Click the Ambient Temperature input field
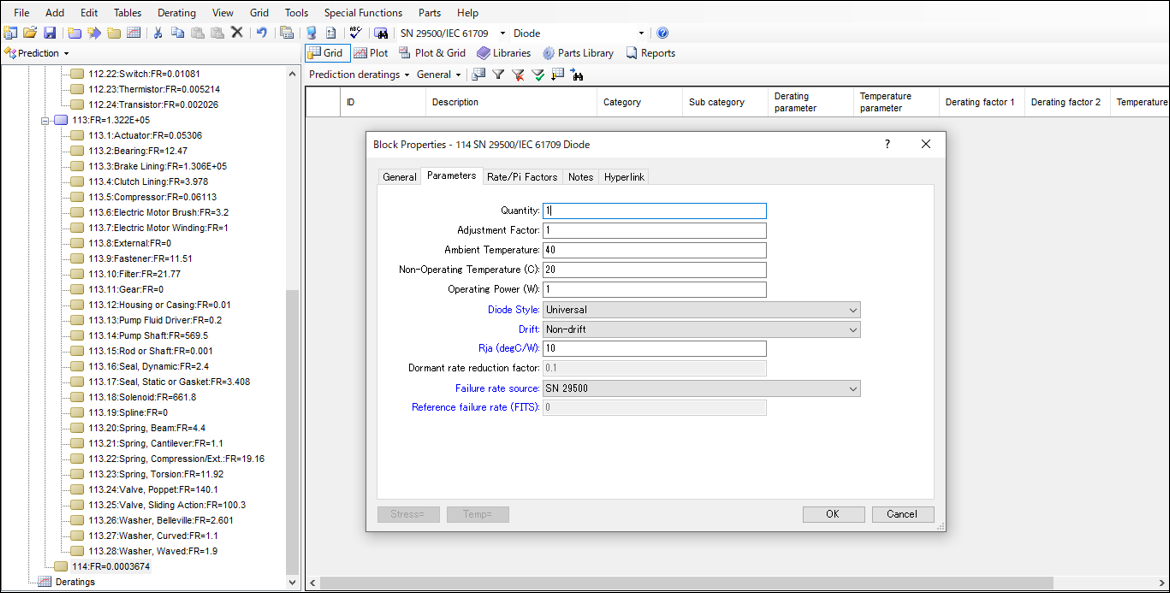Screen dimensions: 1170x593 tap(654, 250)
